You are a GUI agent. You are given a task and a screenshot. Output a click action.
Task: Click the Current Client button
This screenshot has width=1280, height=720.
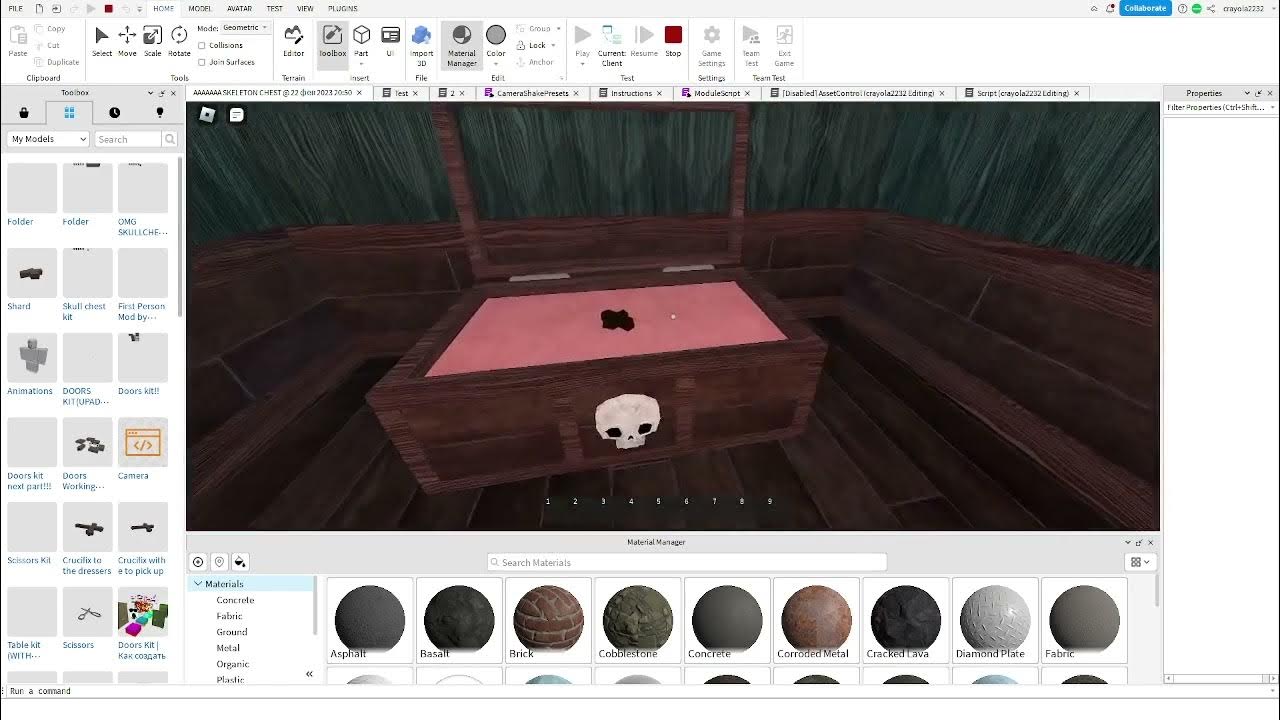612,46
